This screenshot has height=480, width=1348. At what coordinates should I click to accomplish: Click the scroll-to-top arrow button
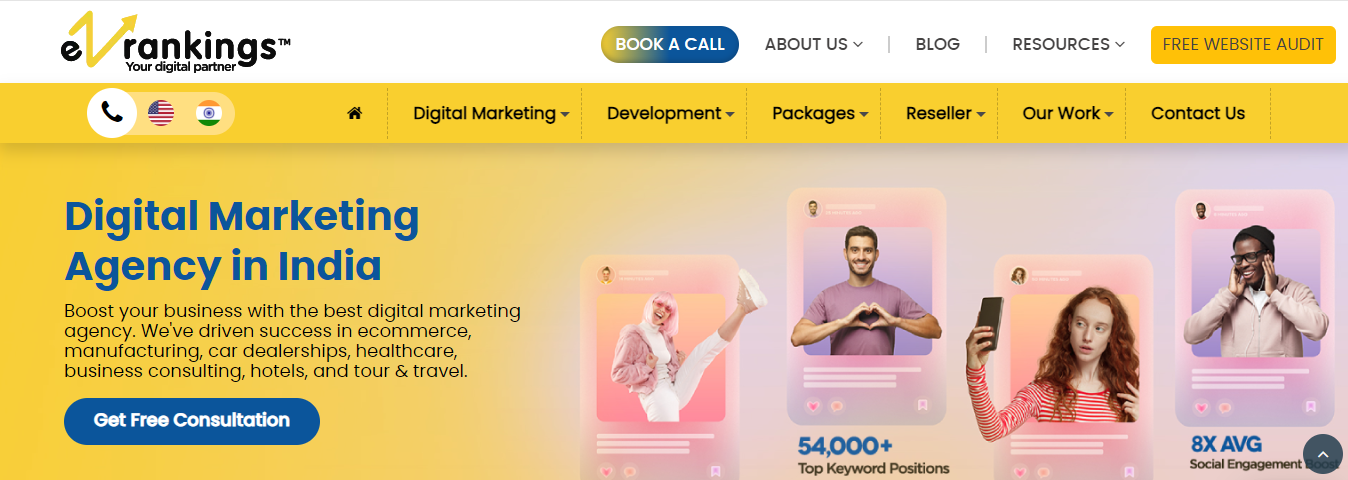coord(1323,454)
